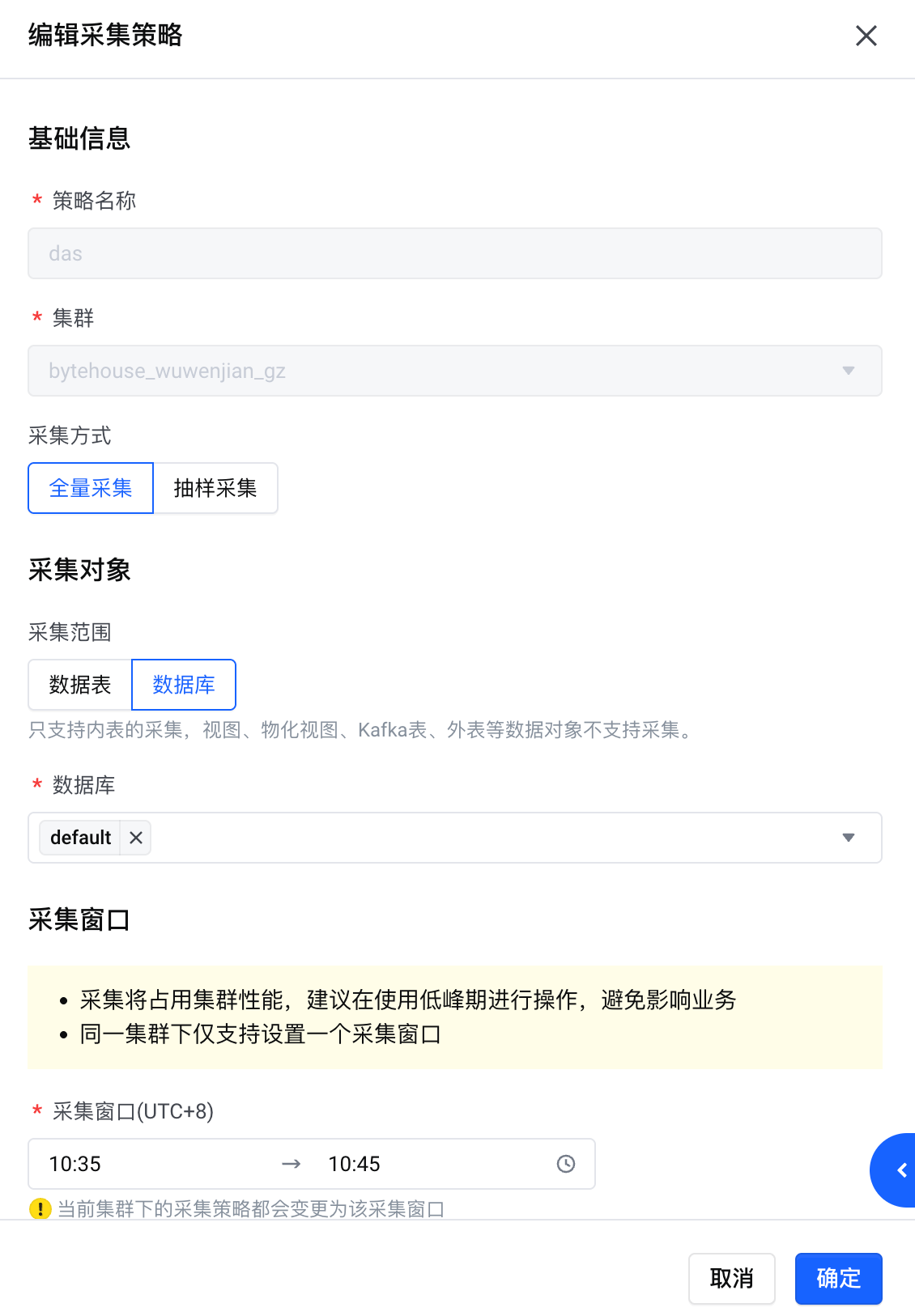Close the 编辑采集策略 dialog
The height and width of the screenshot is (1316, 915).
866,36
